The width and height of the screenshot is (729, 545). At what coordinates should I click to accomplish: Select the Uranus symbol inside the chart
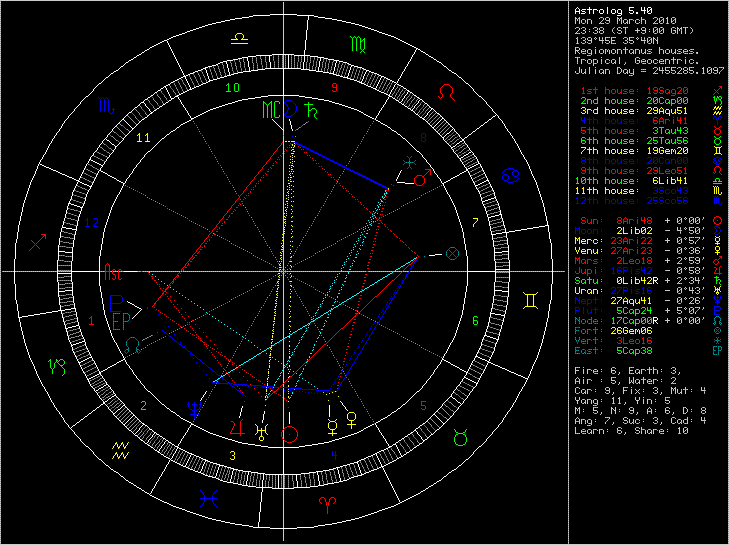click(261, 432)
